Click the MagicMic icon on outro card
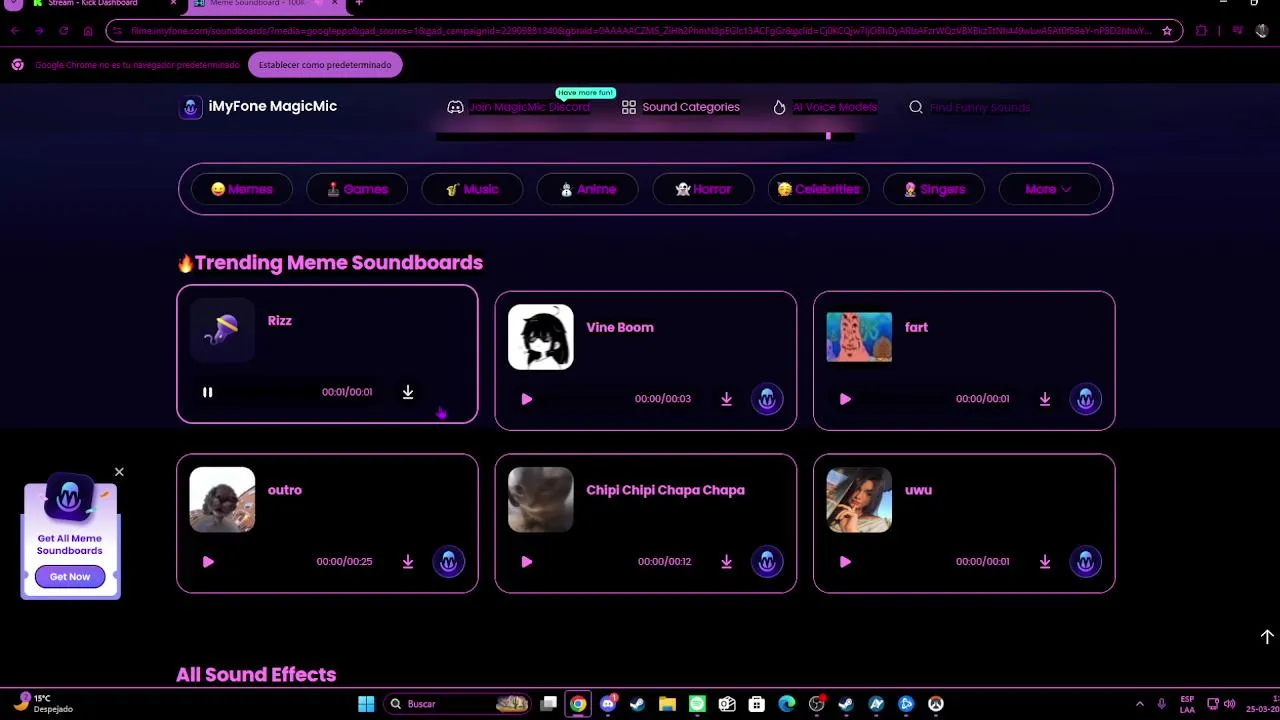Screen dimensions: 1280x720 pyautogui.click(x=449, y=562)
